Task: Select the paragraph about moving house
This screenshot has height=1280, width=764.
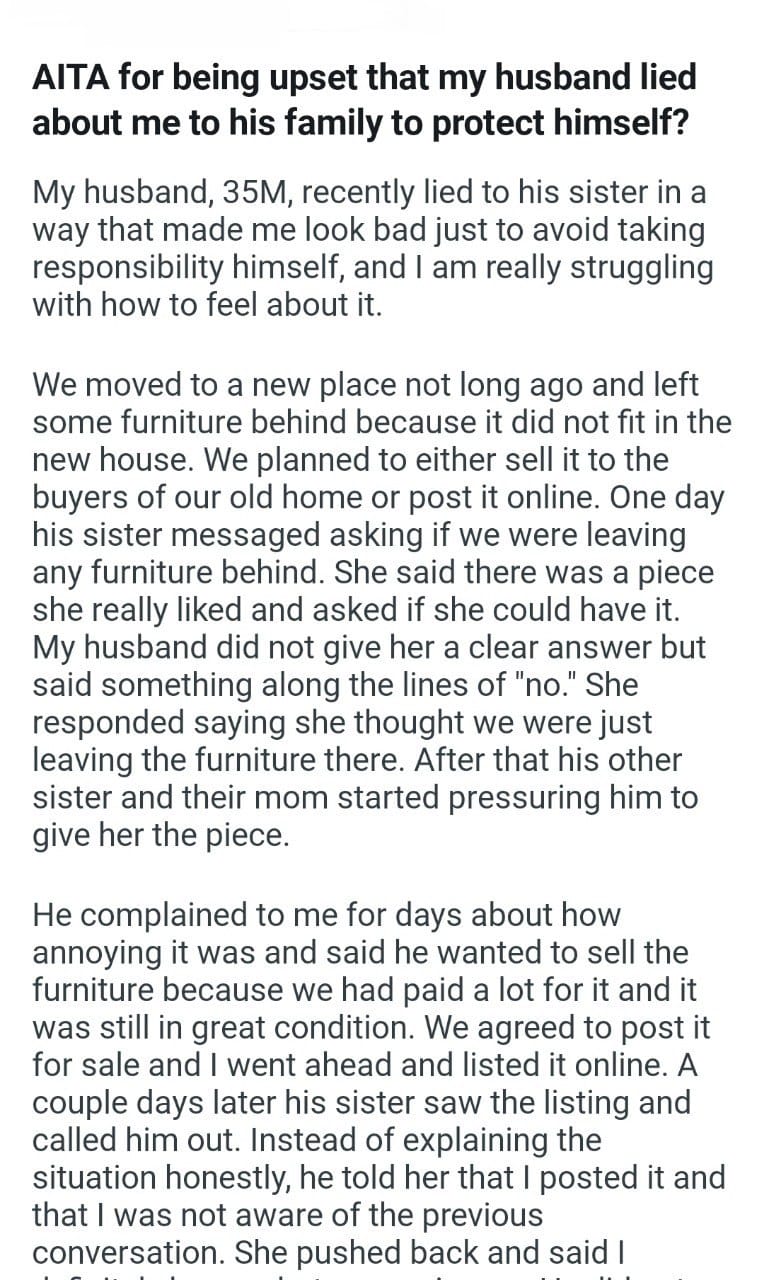Action: tap(382, 609)
